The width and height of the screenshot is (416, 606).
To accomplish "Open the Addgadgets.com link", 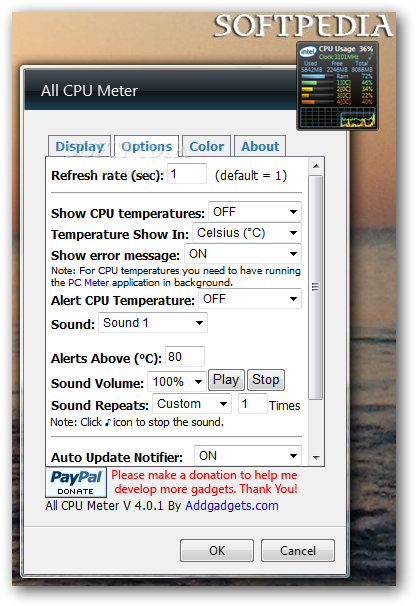I will click(232, 505).
